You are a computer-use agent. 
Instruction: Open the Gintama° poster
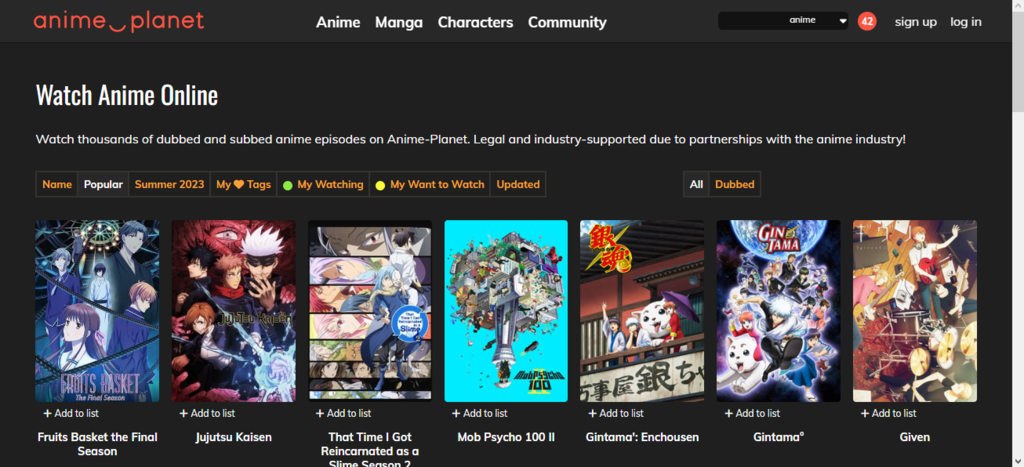[778, 311]
